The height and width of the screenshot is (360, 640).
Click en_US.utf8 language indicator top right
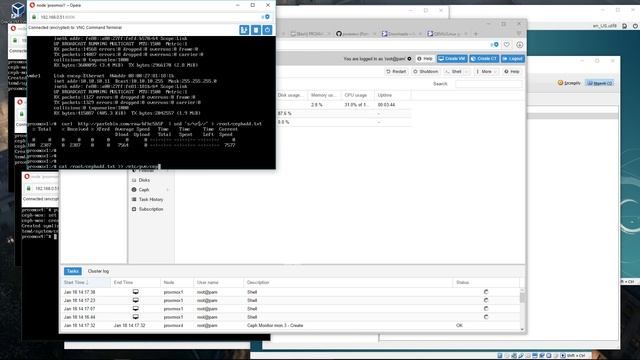coord(604,26)
